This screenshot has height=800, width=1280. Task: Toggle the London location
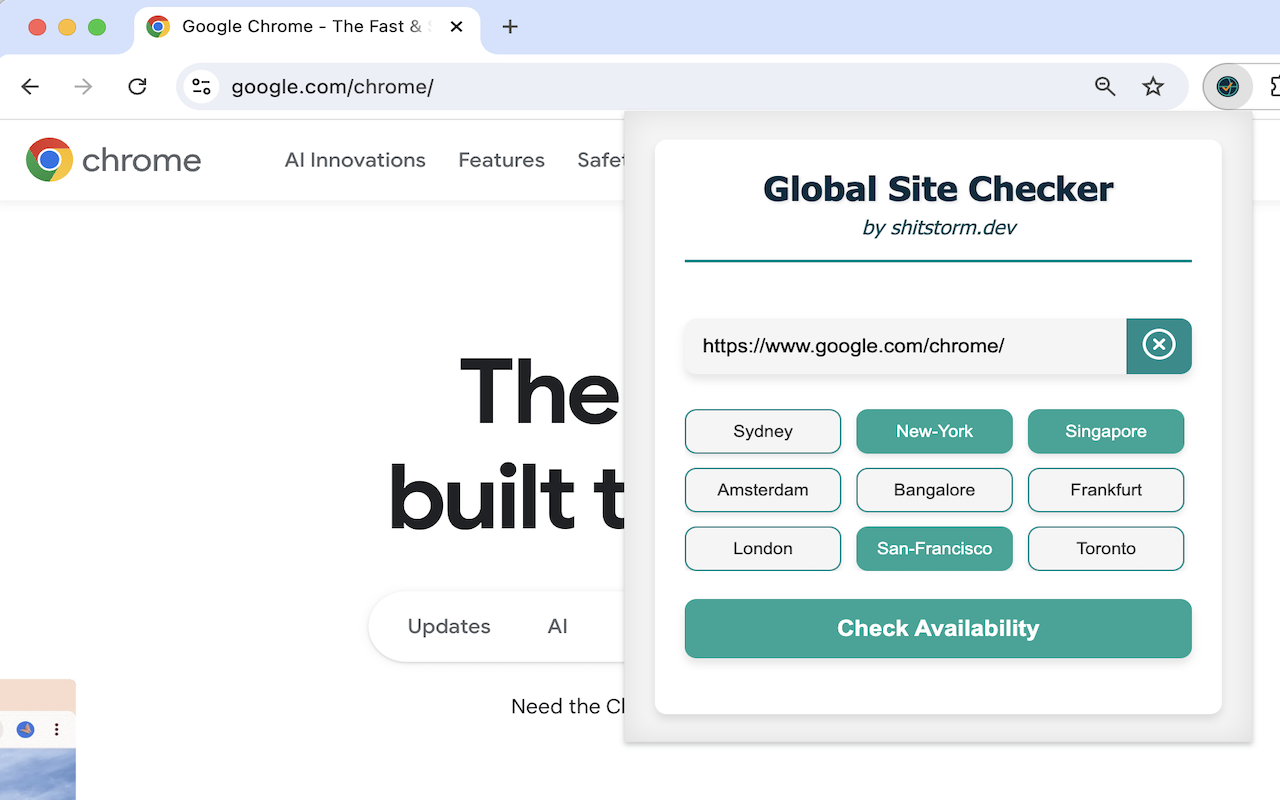763,549
